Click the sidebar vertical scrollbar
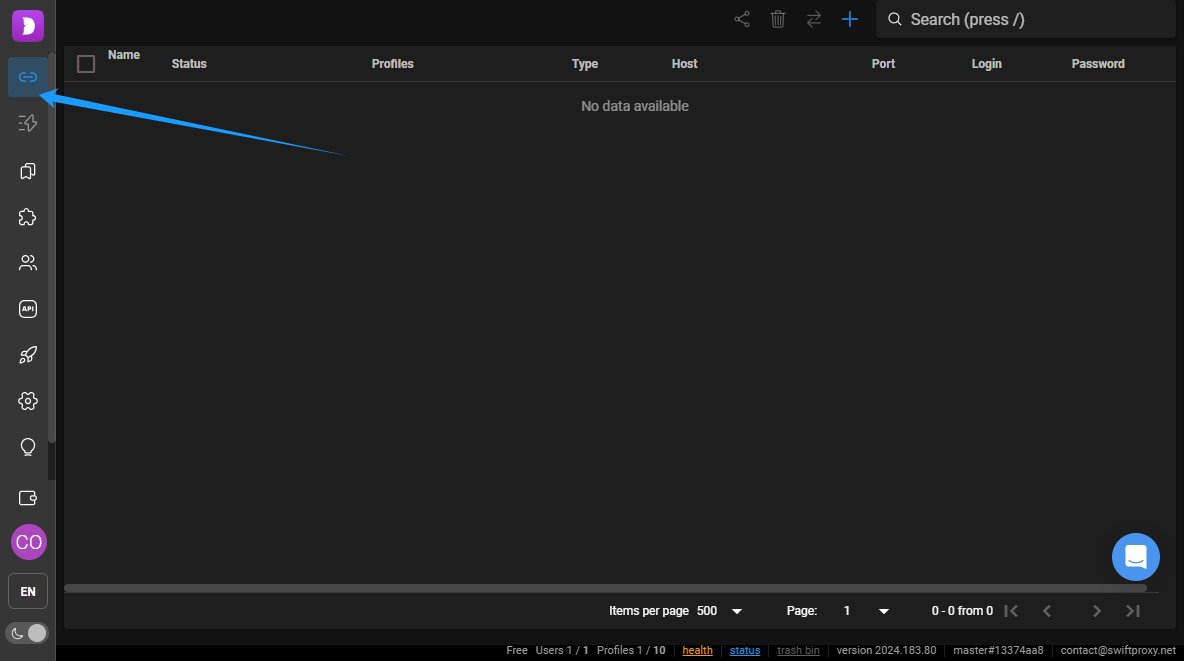Viewport: 1184px width, 661px height. [51, 249]
